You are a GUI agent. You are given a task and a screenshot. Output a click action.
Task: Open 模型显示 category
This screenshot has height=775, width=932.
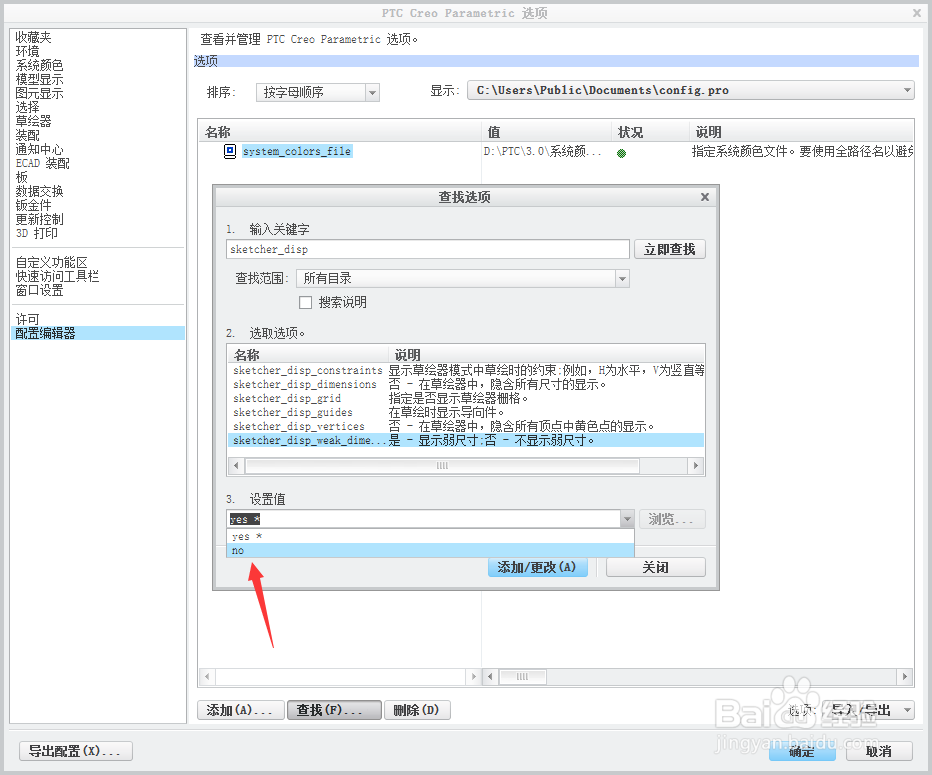click(39, 80)
